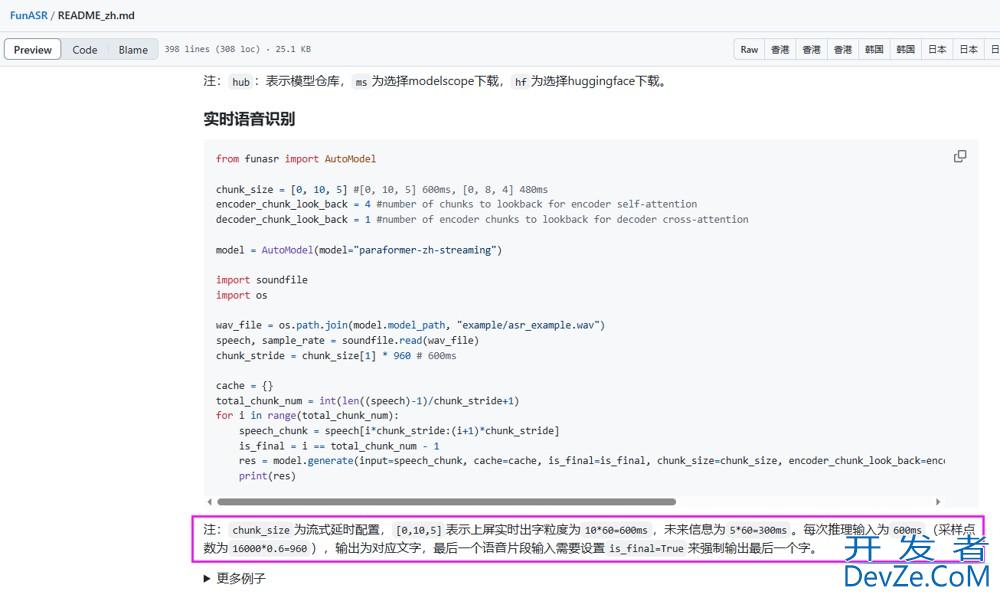This screenshot has width=1000, height=598.
Task: Click the code block horizontal scrollbar thumb
Action: (x=446, y=502)
